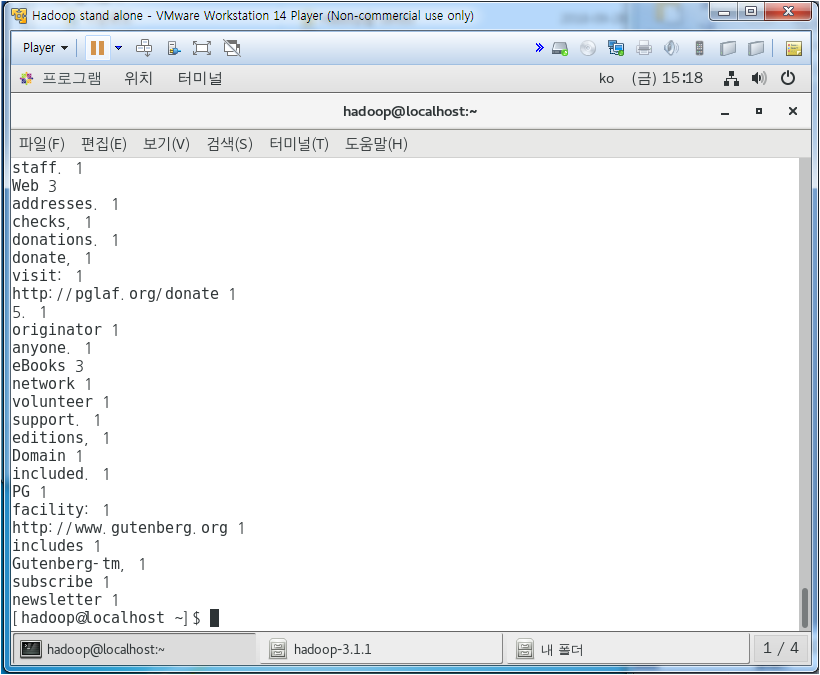Click the VMware Player title bar icon
820x675 pixels.
click(19, 16)
